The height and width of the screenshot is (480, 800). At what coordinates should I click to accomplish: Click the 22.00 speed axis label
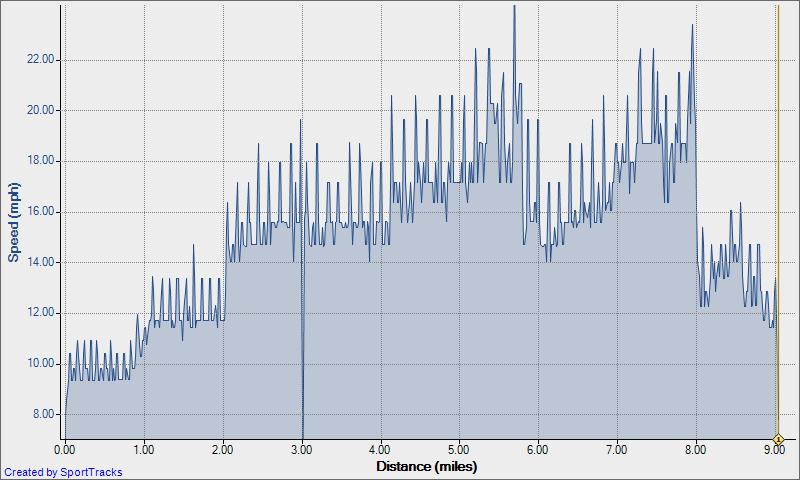[40, 60]
